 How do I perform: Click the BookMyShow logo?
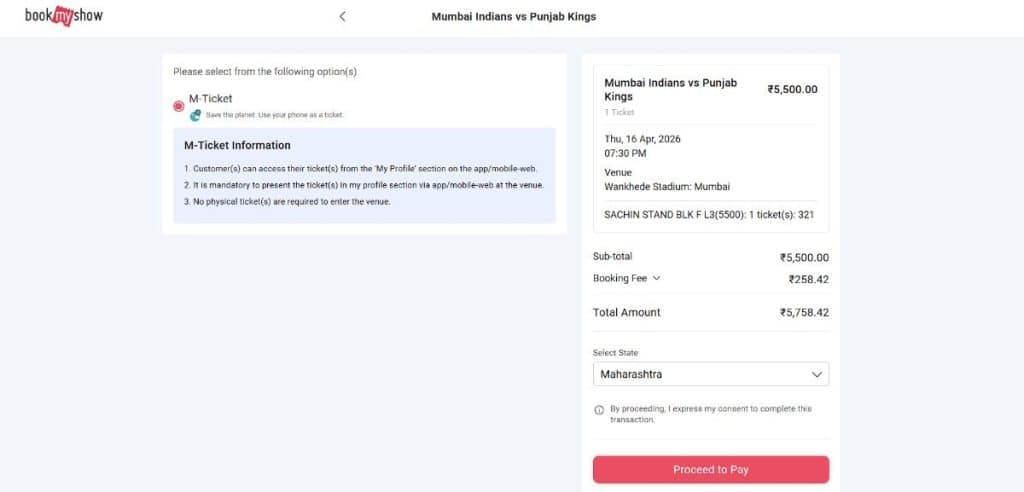click(x=63, y=16)
